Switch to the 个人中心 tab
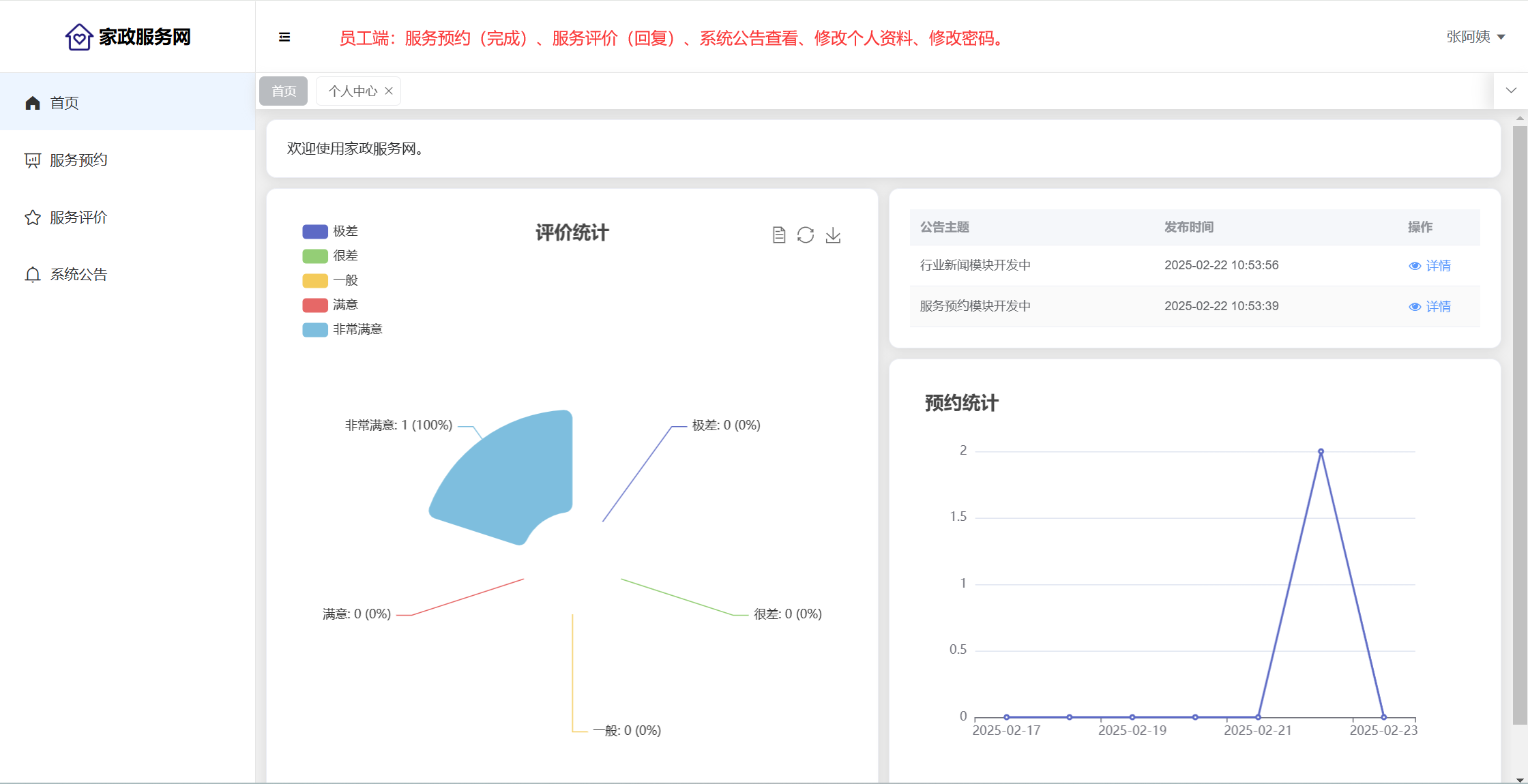The image size is (1528, 784). click(x=352, y=91)
